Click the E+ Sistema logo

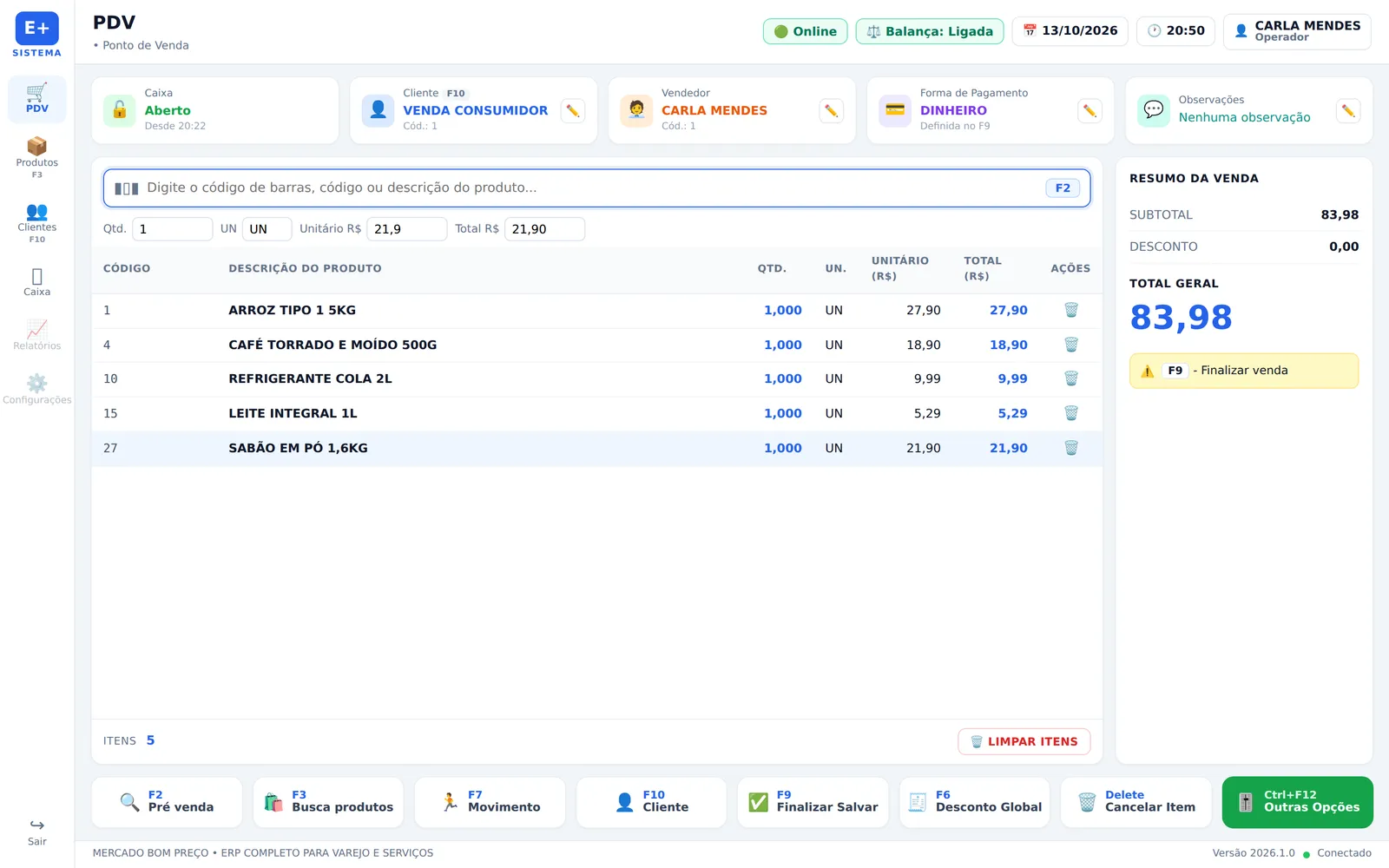click(x=36, y=35)
